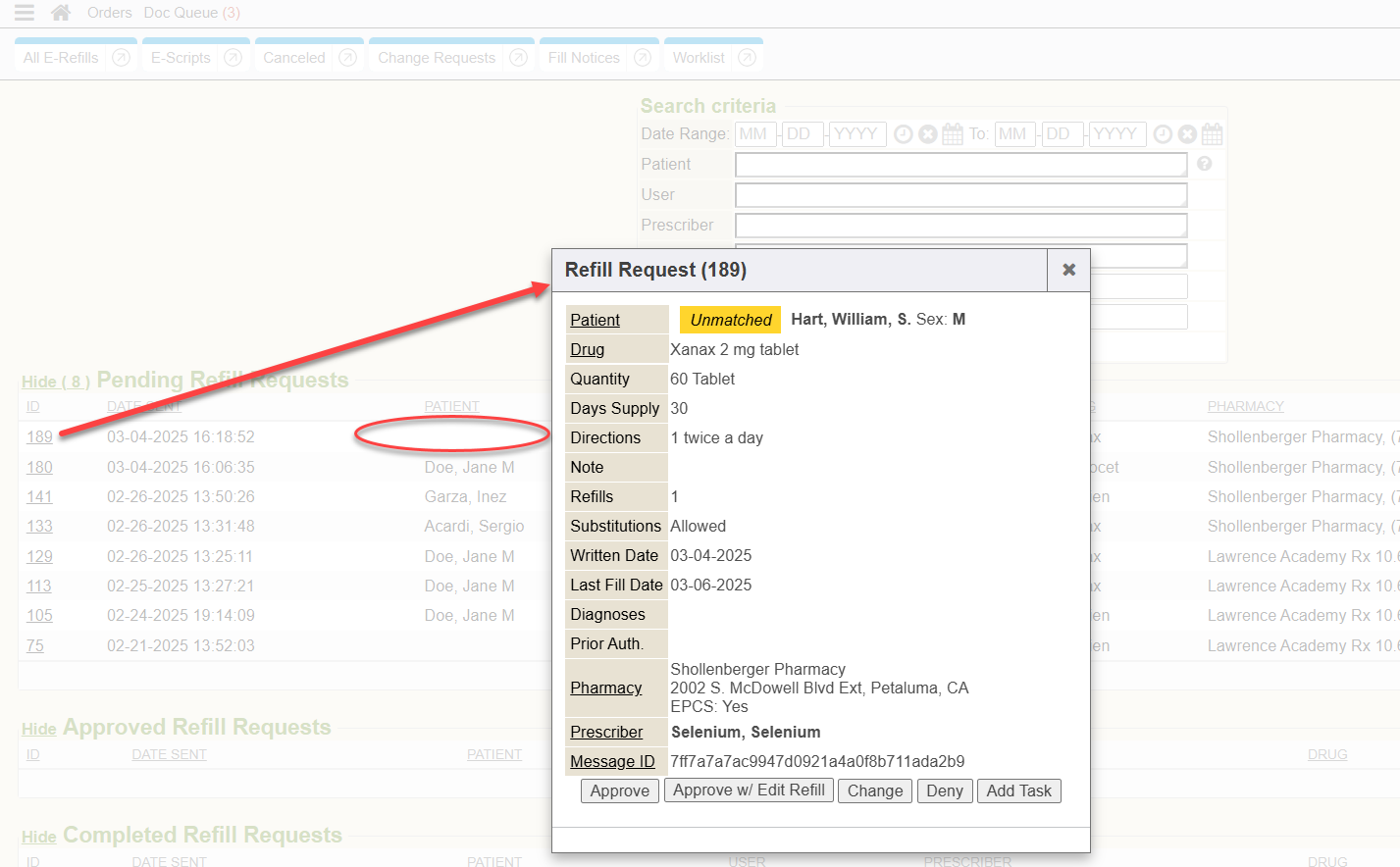Click pop-out arrow icon next to Worklist
Screen dimensions: 1400x867
coord(747,58)
